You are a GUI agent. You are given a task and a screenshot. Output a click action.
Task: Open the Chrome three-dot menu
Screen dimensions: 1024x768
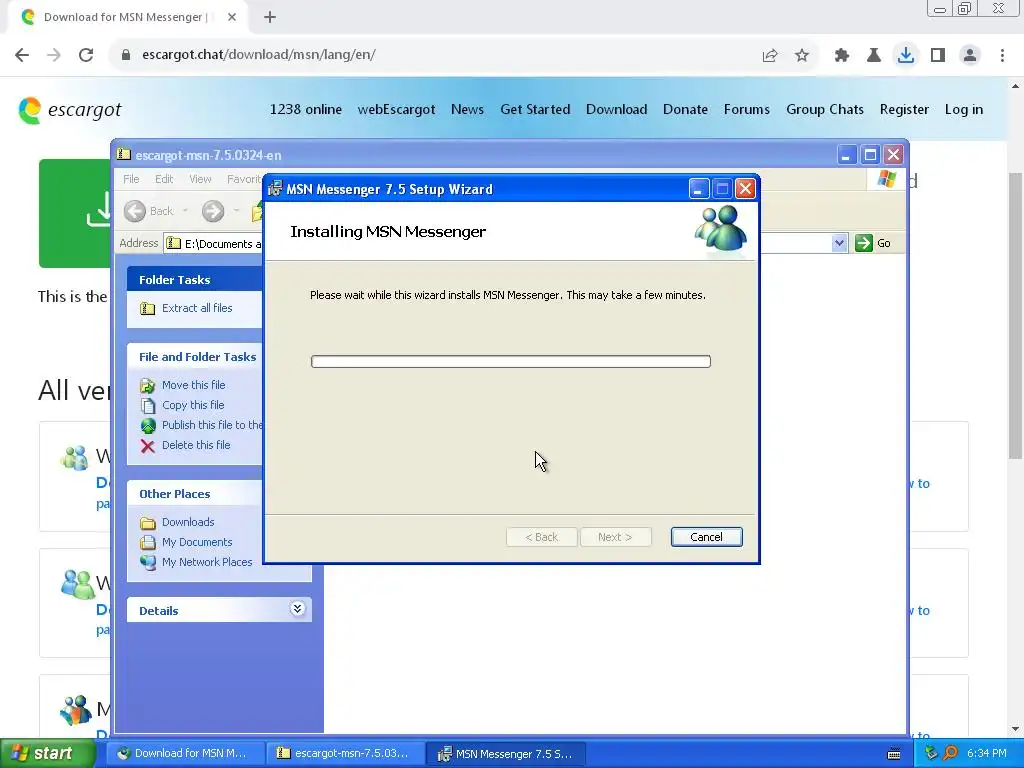[x=1002, y=56]
